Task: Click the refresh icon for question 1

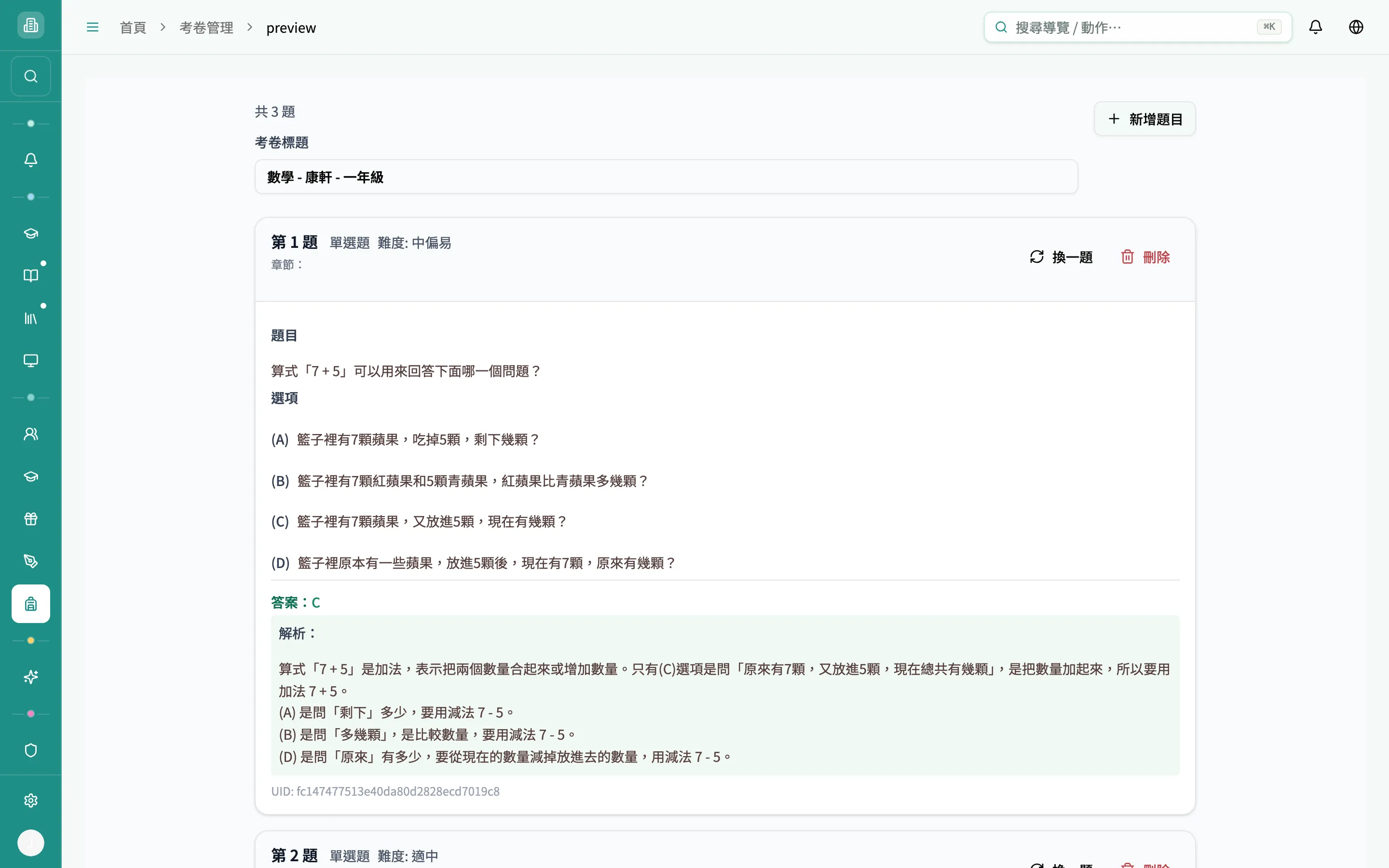Action: click(1036, 257)
